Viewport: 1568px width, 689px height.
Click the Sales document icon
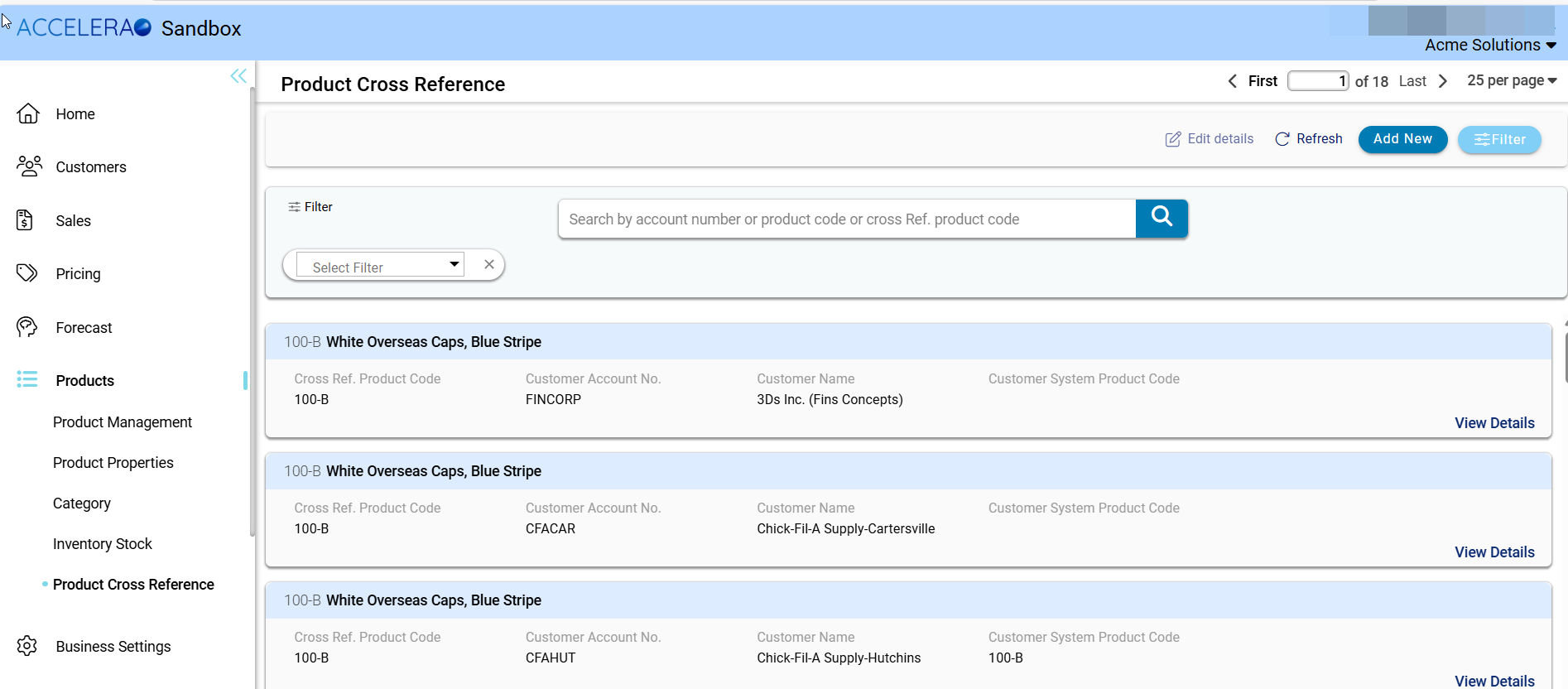click(x=25, y=220)
